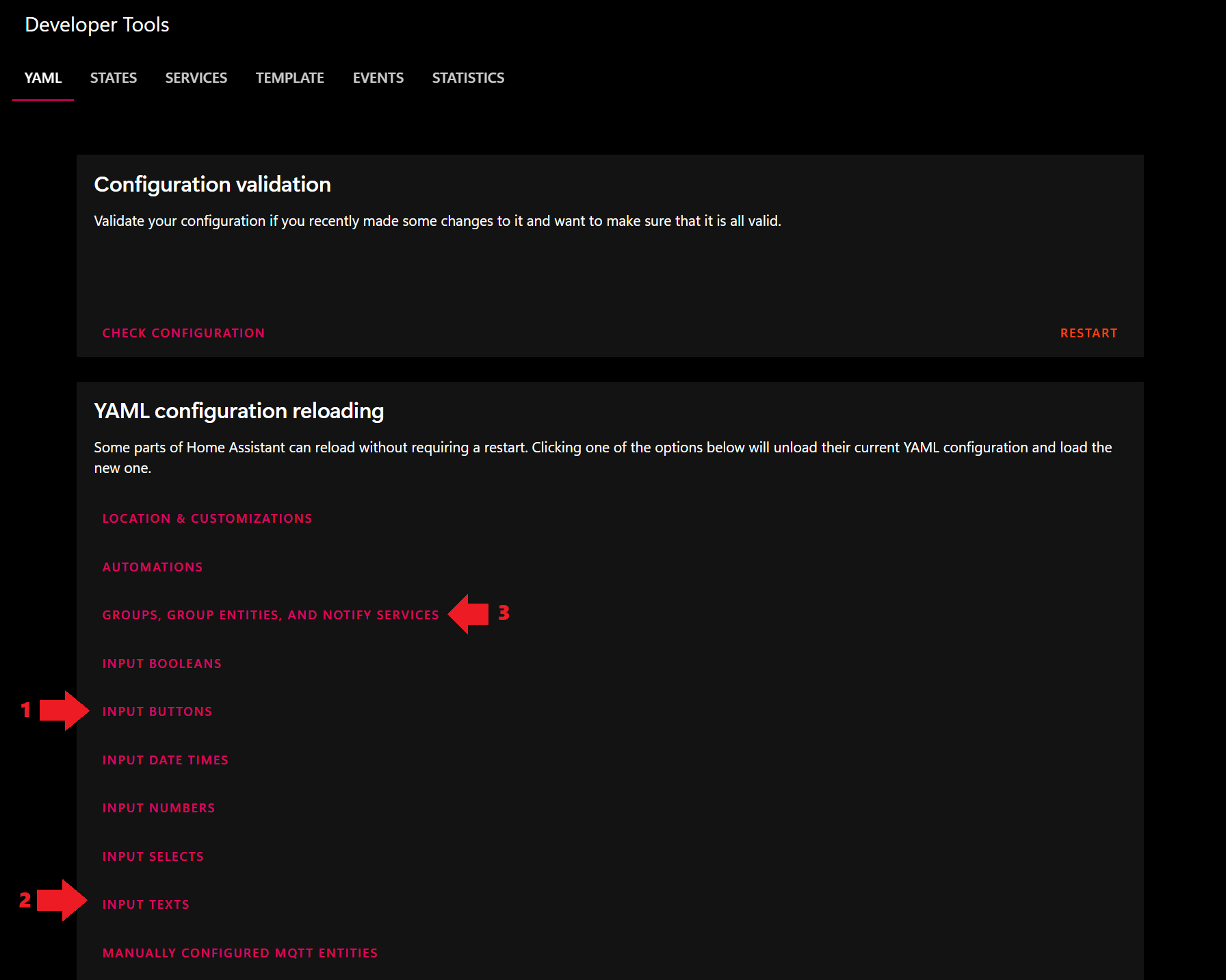The width and height of the screenshot is (1226, 980).
Task: Reload INPUT TEXTS
Action: point(146,905)
